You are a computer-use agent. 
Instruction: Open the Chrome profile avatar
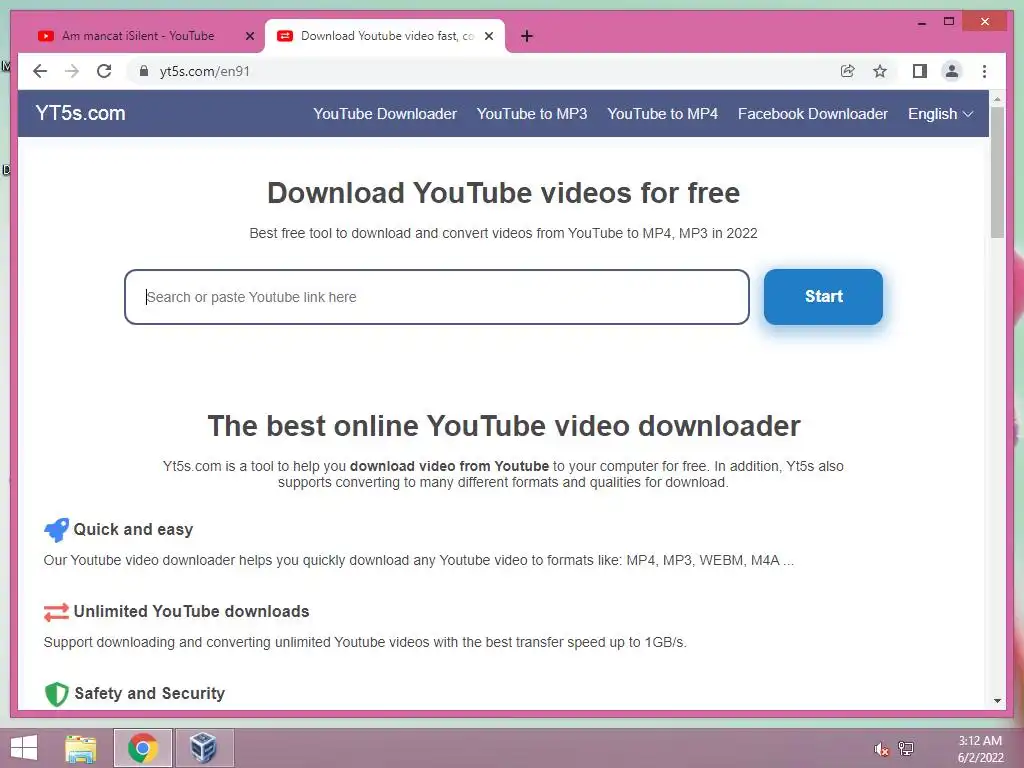click(x=952, y=71)
